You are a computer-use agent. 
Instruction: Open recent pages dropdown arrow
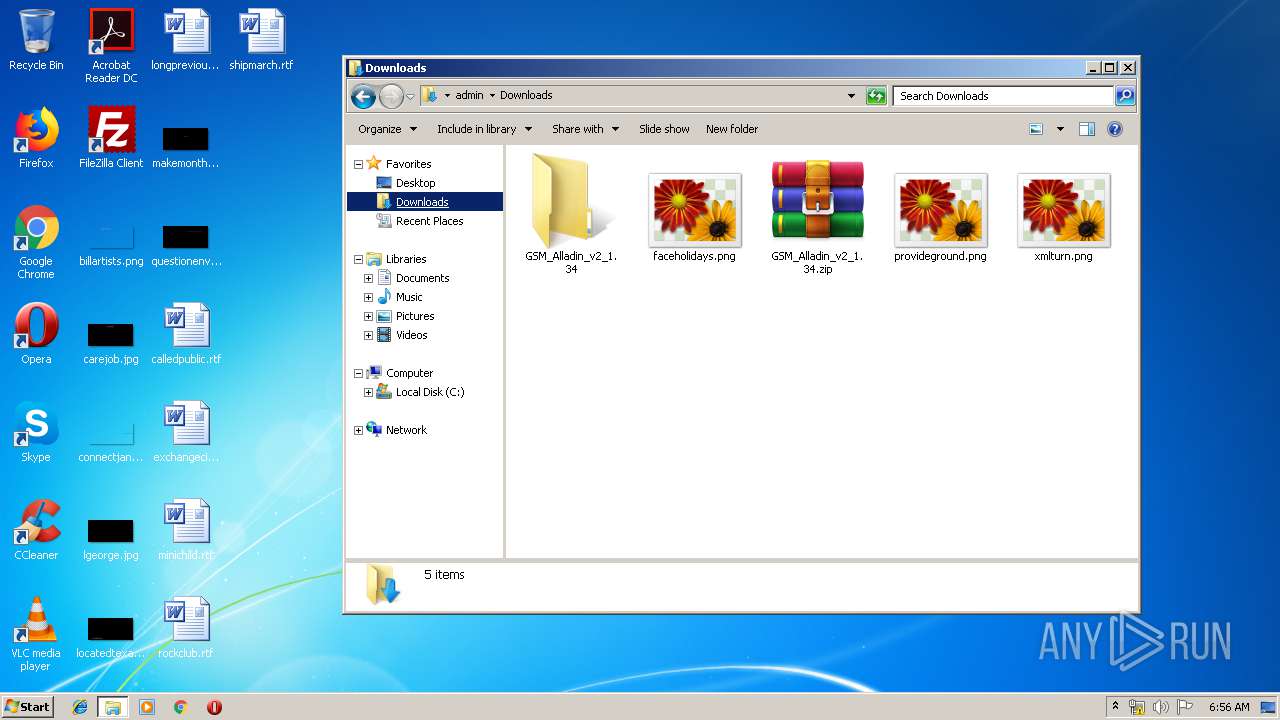(410, 97)
